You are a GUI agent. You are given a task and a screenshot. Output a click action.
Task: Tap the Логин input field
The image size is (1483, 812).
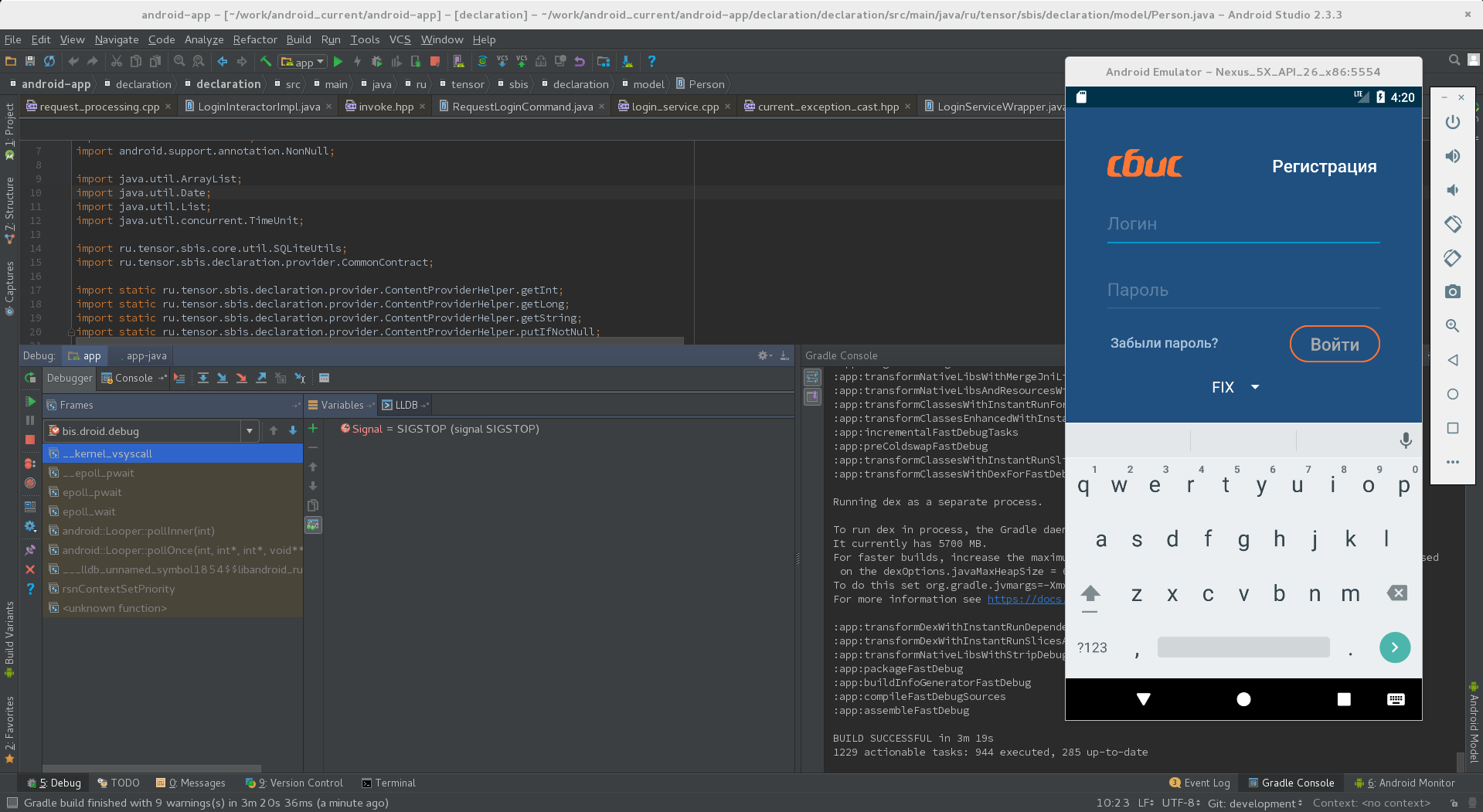click(1243, 224)
